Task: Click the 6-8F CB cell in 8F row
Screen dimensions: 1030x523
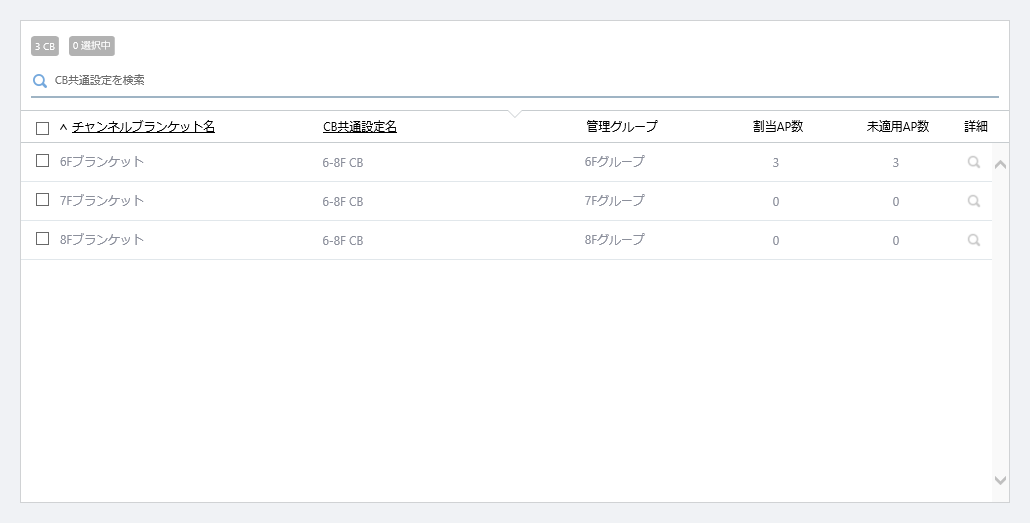Action: [343, 240]
